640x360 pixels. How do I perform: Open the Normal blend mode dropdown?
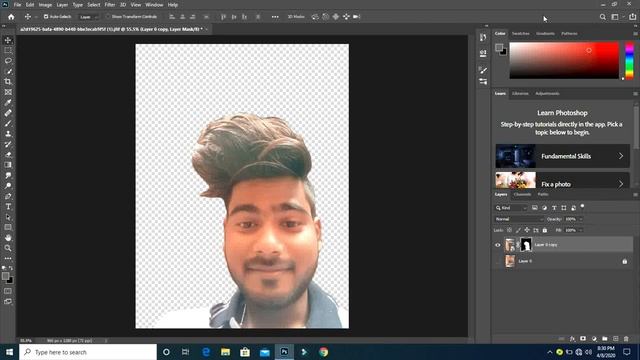[519, 219]
